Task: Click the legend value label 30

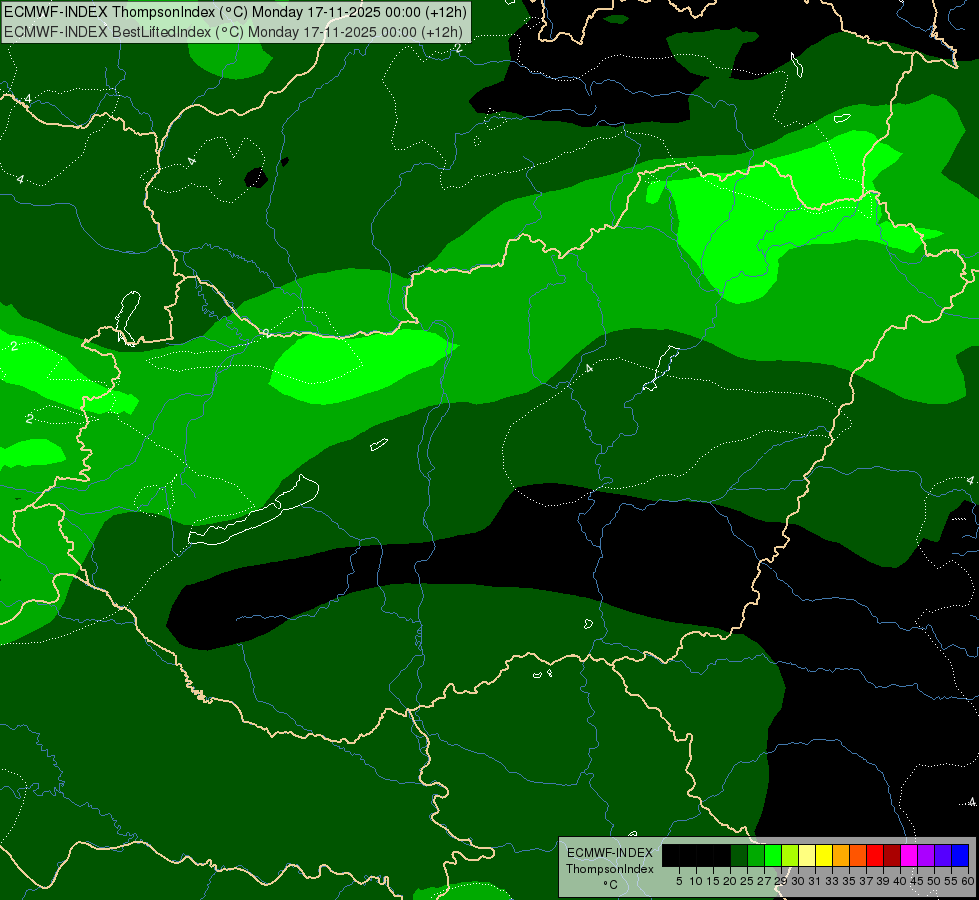Action: pyautogui.click(x=798, y=881)
